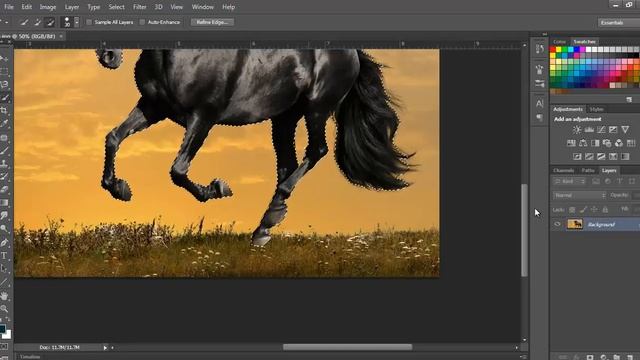
Task: Switch to the Paths tab
Action: [588, 170]
